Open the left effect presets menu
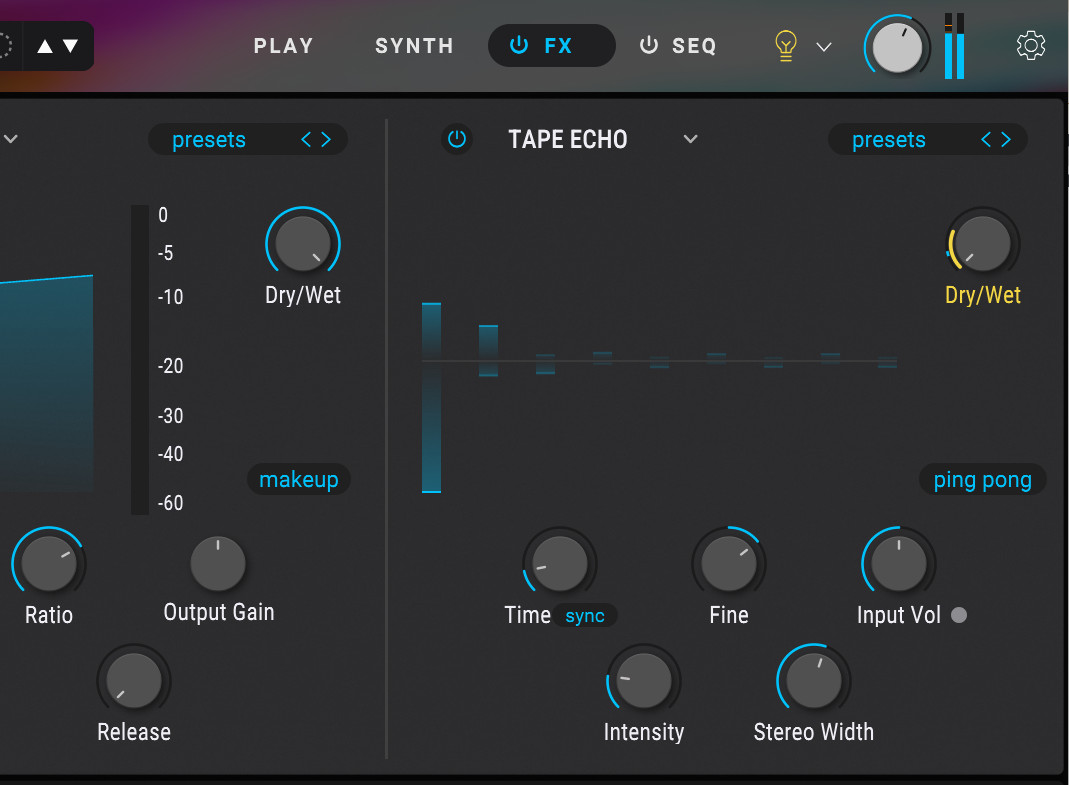The width and height of the screenshot is (1069, 785). coord(209,140)
